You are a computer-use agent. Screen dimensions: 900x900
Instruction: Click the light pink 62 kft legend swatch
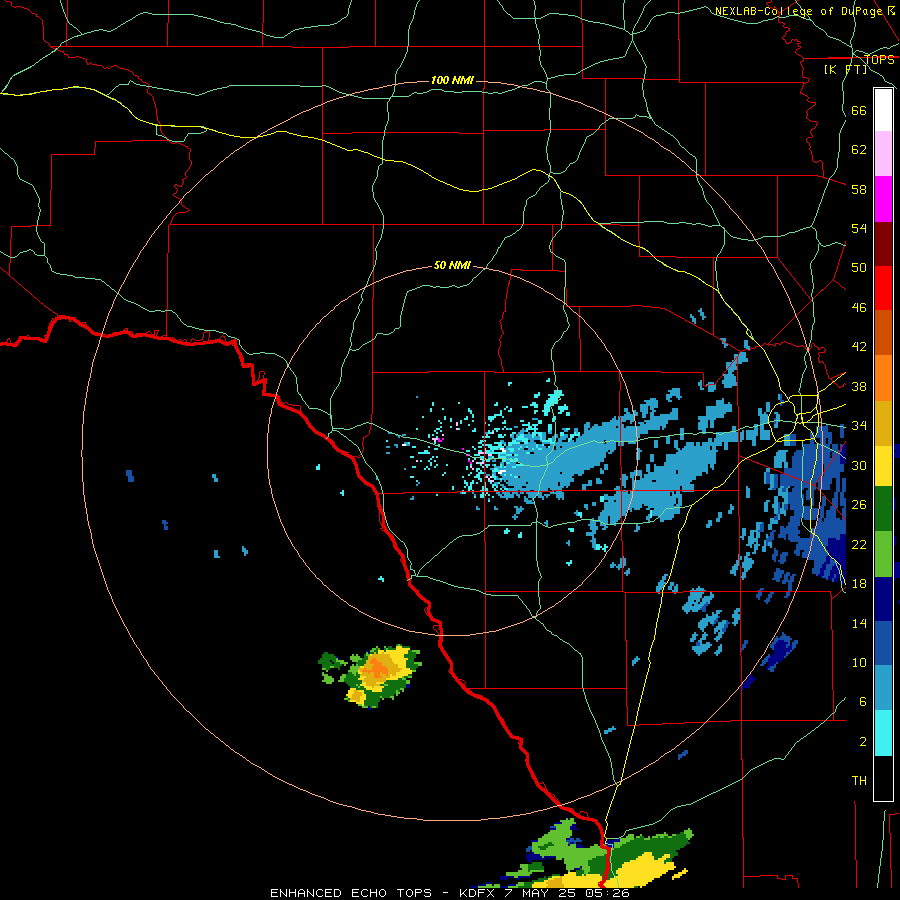pos(883,154)
